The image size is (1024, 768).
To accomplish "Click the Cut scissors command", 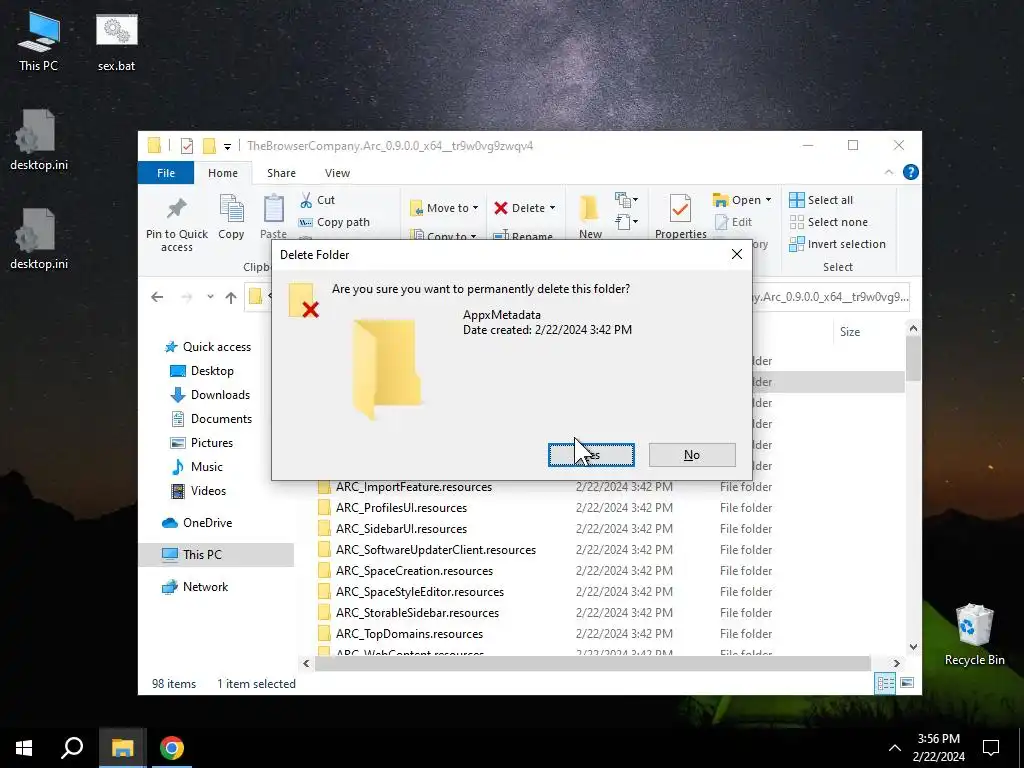I will coord(317,200).
